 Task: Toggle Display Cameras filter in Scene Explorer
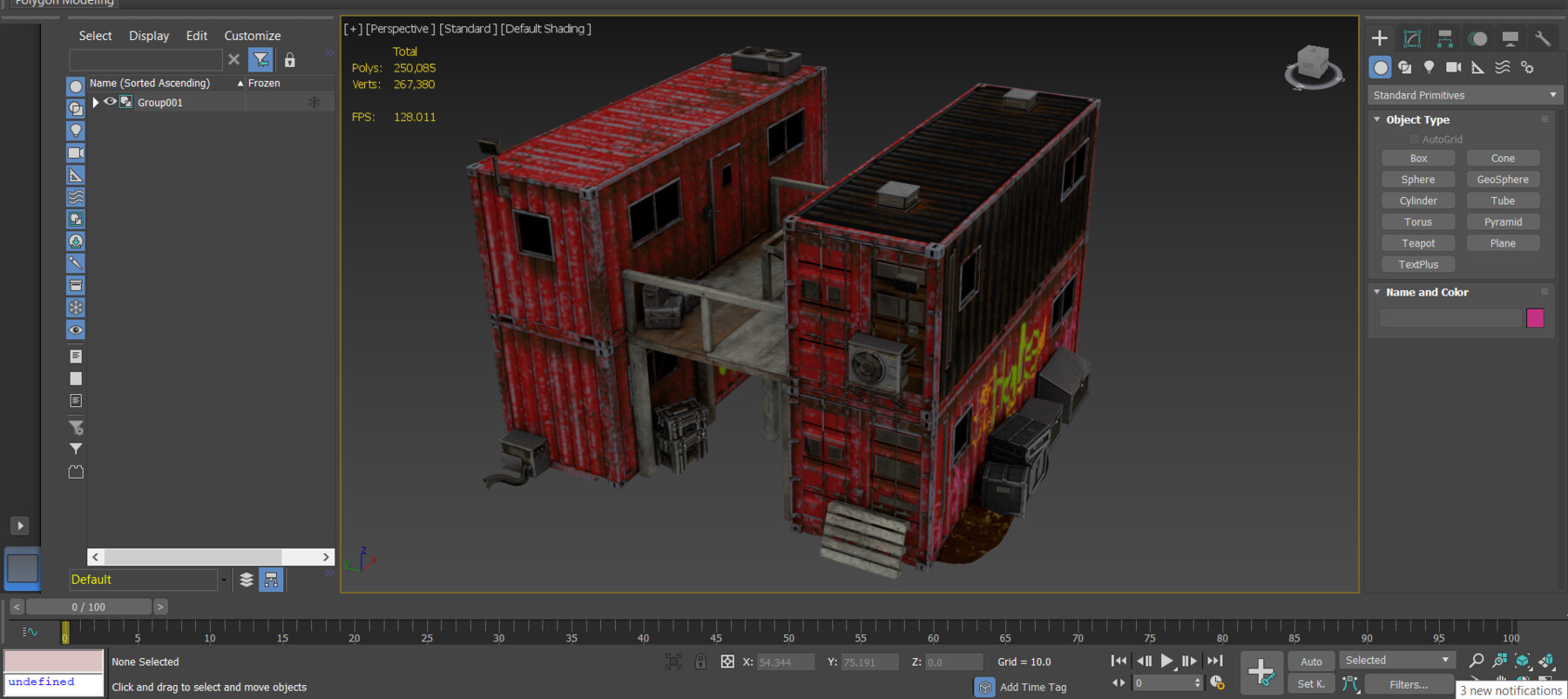[x=76, y=153]
